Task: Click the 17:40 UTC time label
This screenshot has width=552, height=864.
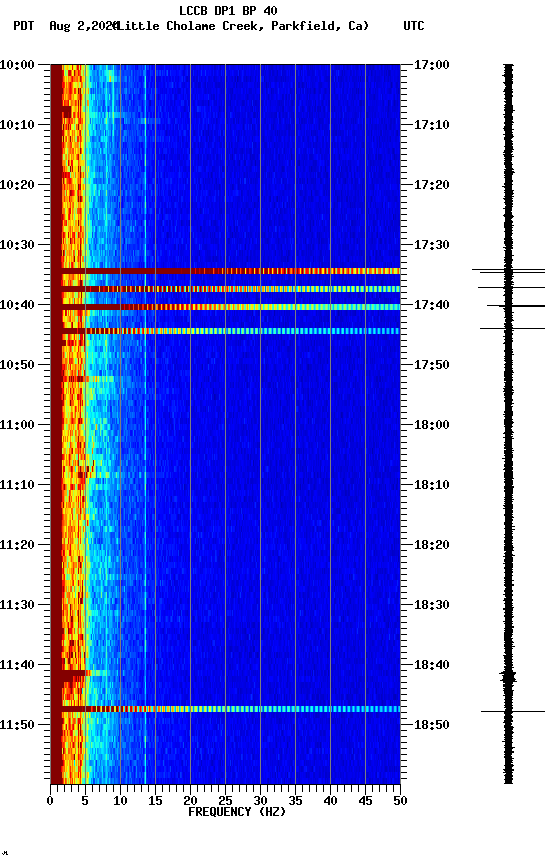Action: (x=431, y=305)
